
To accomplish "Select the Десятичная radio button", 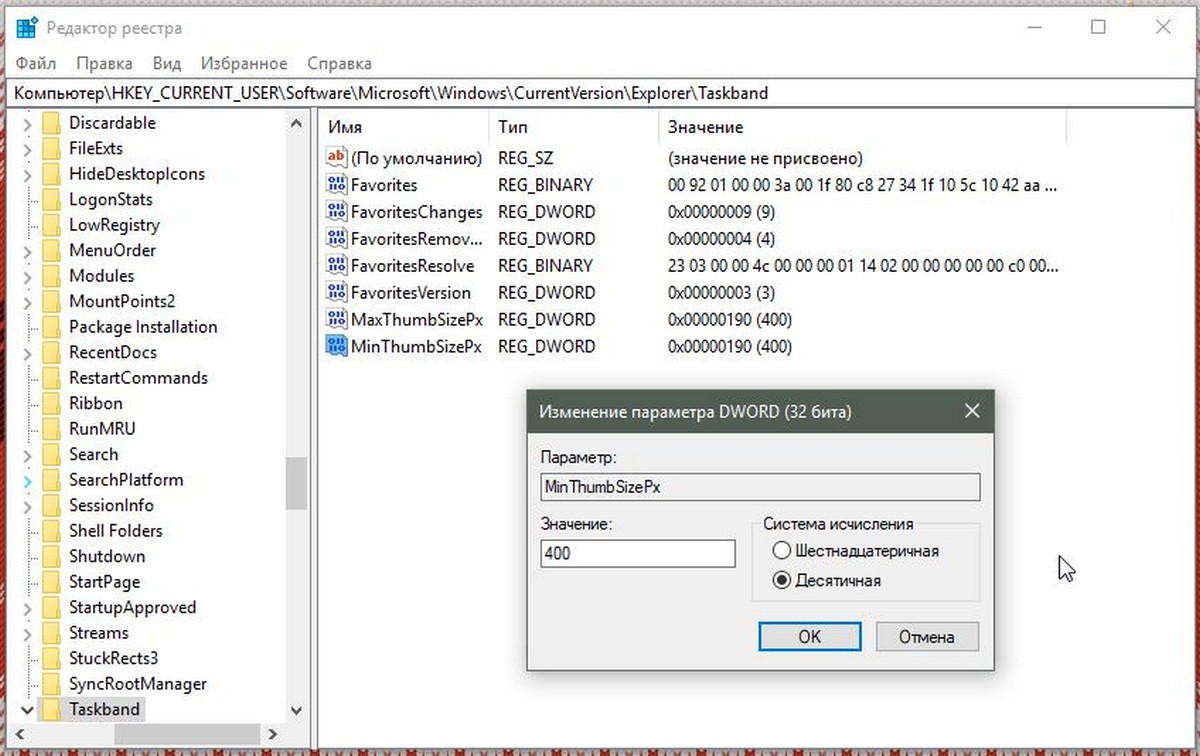I will (x=782, y=580).
